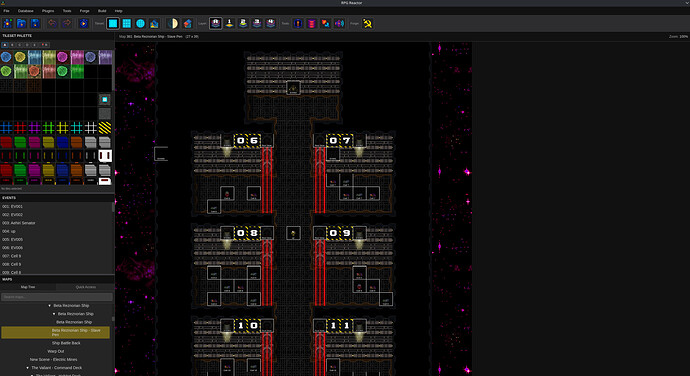Switch to layer 1 button
Image resolution: width=690 pixels, height=376 pixels.
click(x=229, y=23)
